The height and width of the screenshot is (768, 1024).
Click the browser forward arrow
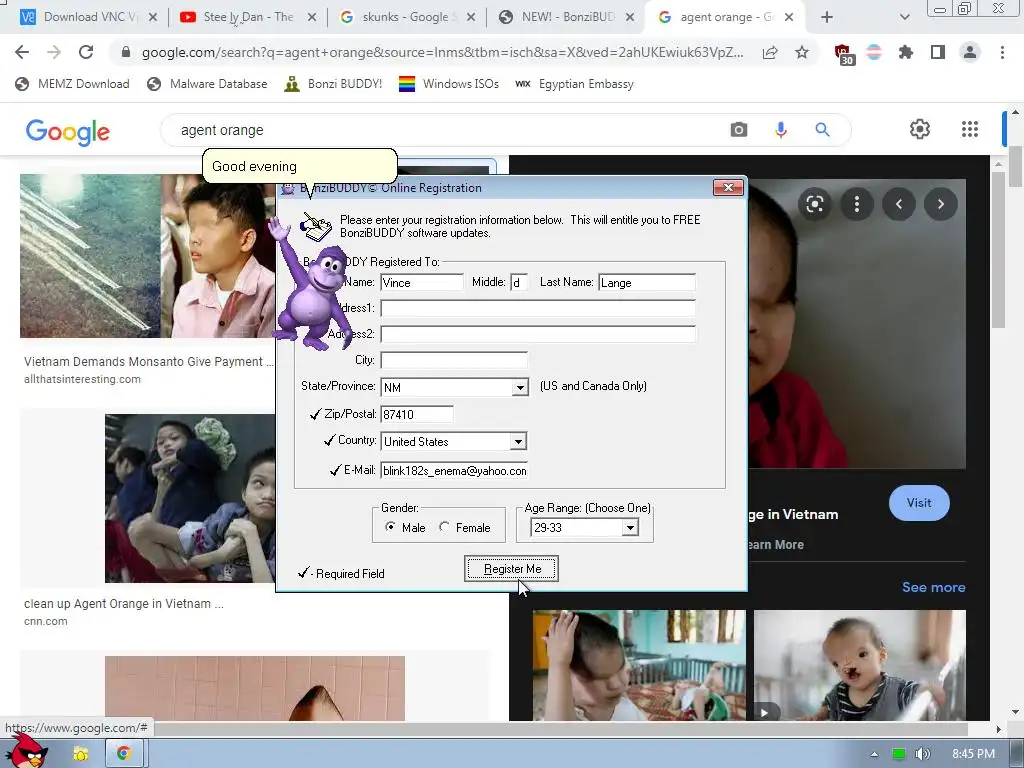[54, 52]
